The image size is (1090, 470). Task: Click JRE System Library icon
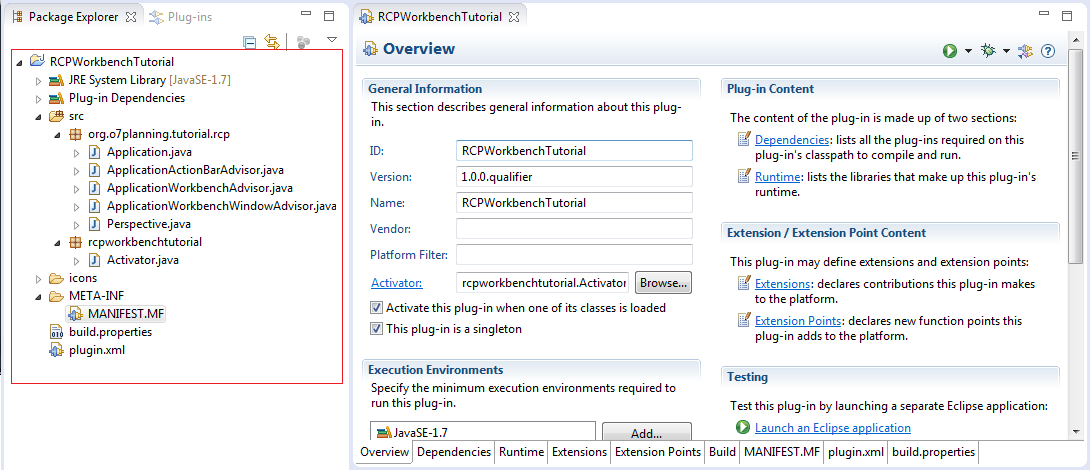56,80
